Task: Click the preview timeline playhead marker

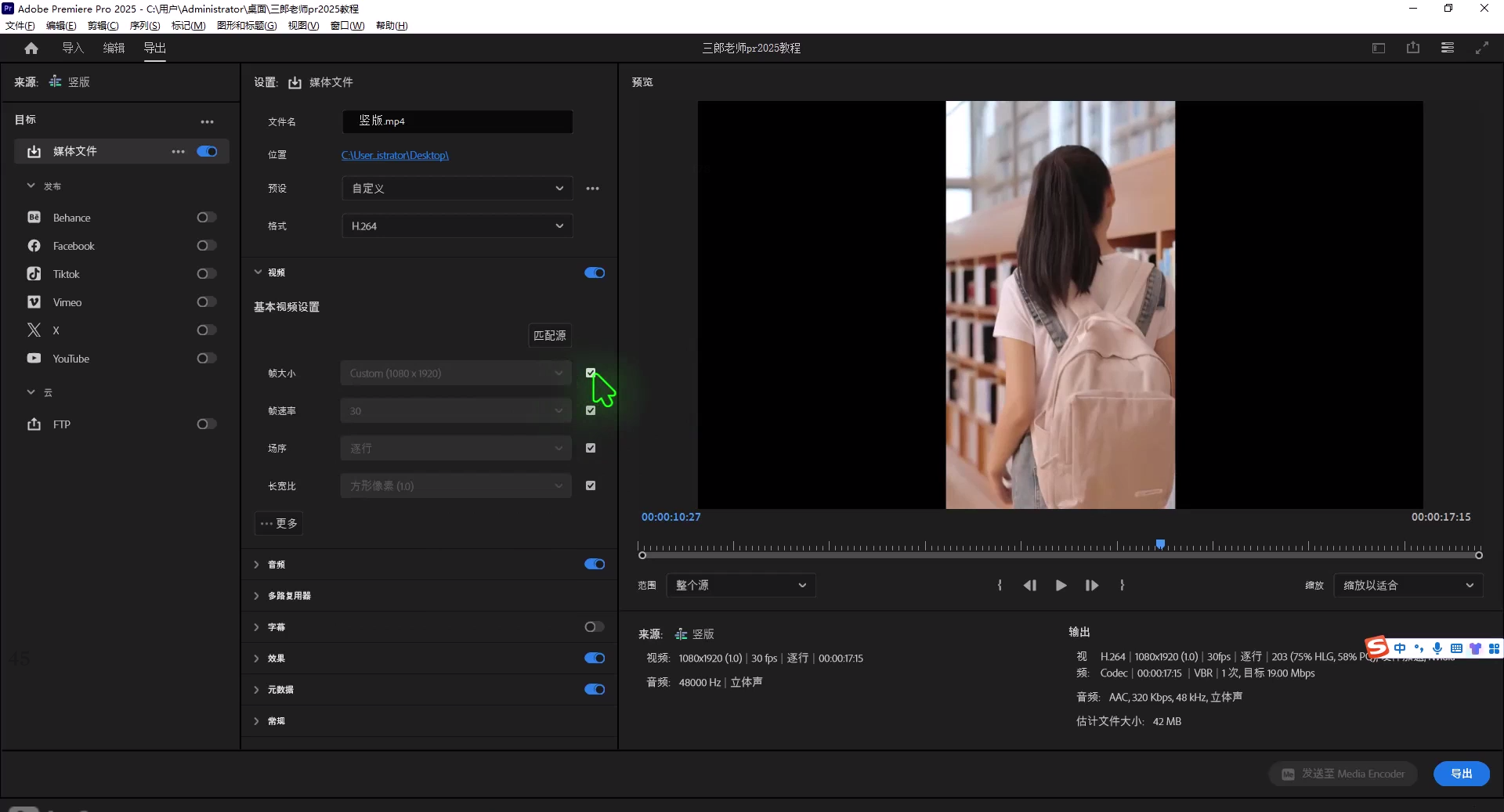Action: click(x=1161, y=544)
